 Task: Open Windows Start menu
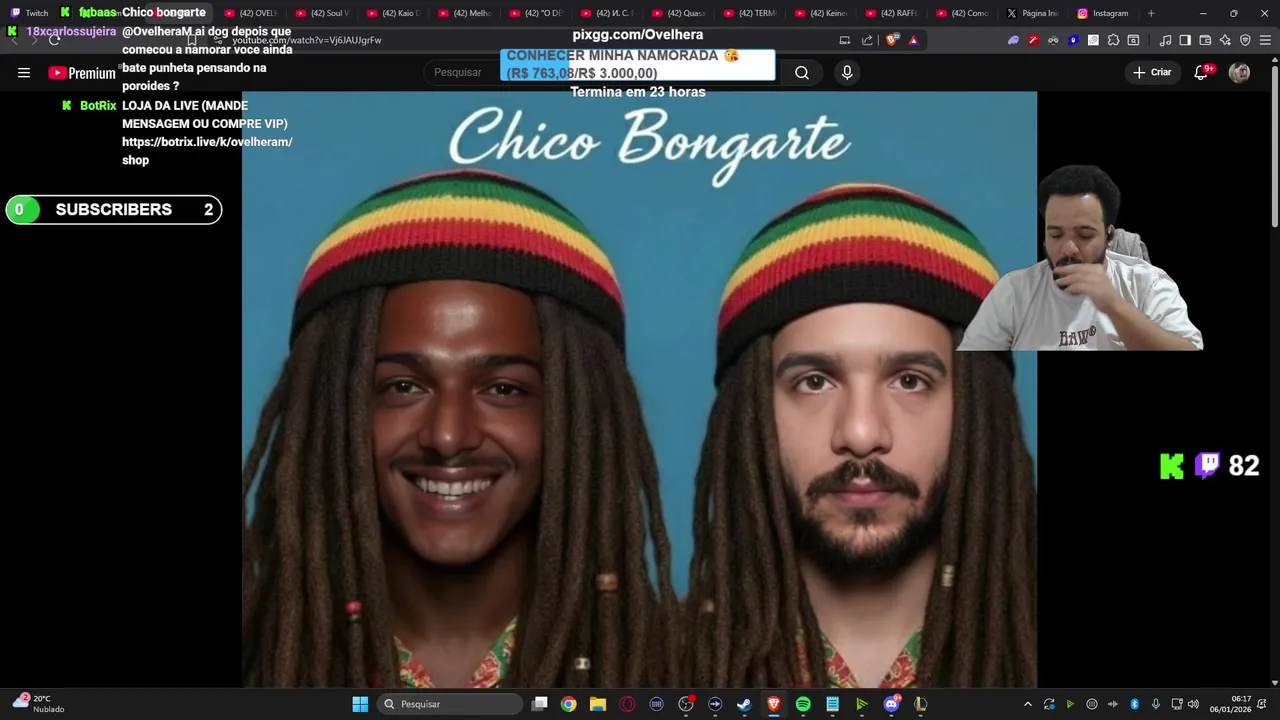click(x=360, y=704)
